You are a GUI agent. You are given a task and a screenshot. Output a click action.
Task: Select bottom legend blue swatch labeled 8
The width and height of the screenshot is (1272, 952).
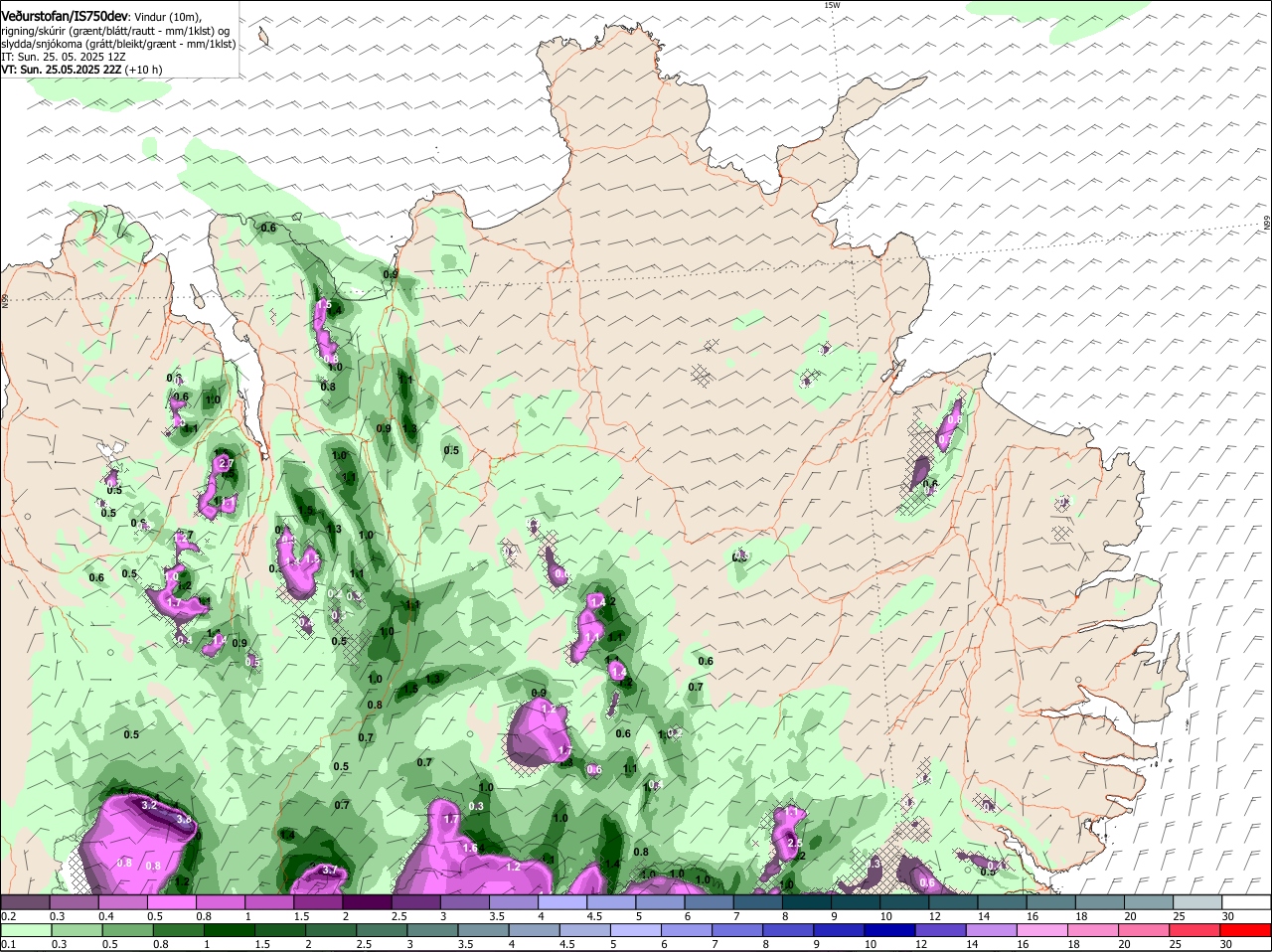[789, 930]
